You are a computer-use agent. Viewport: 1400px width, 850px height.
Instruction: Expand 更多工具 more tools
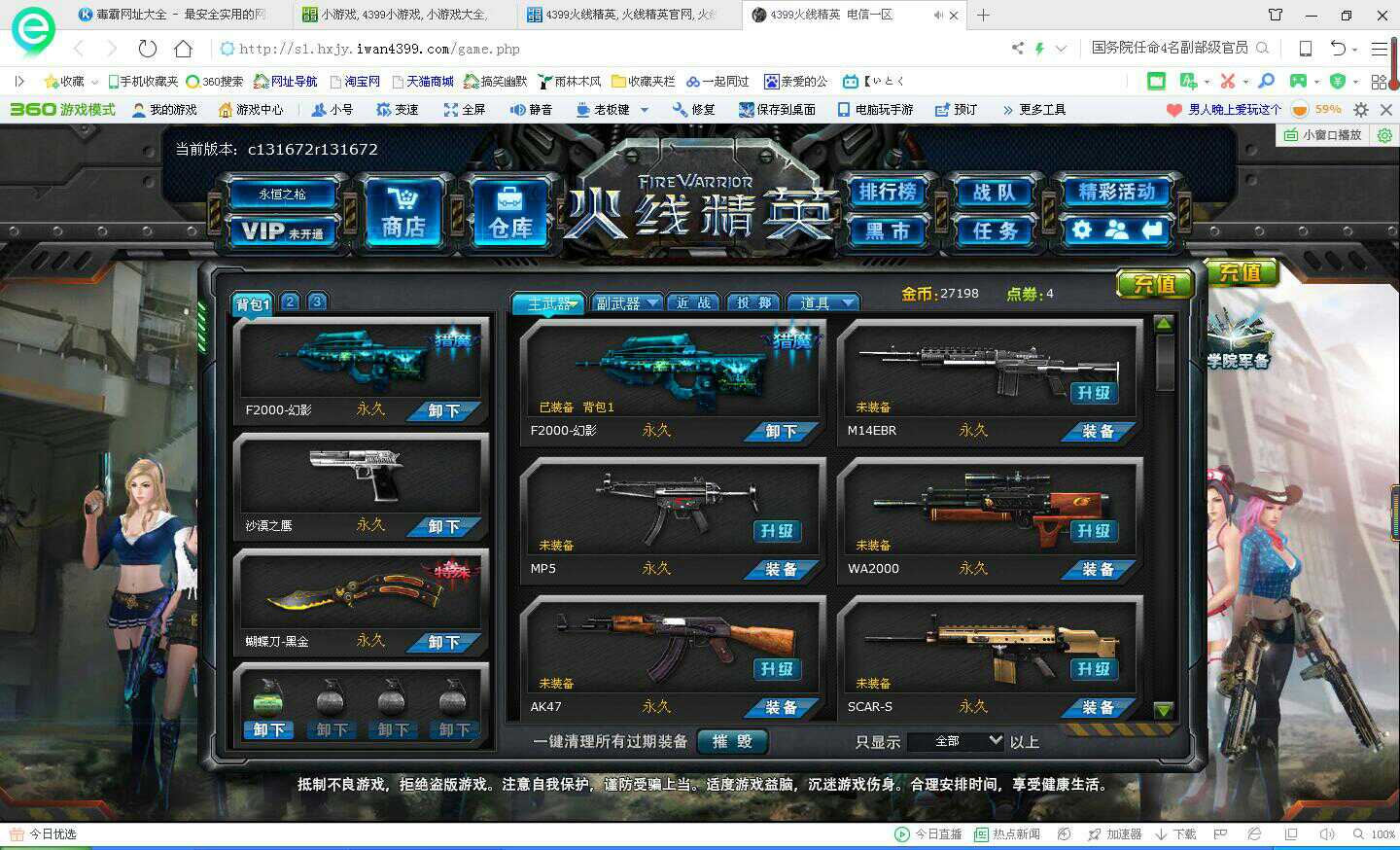click(x=1034, y=110)
